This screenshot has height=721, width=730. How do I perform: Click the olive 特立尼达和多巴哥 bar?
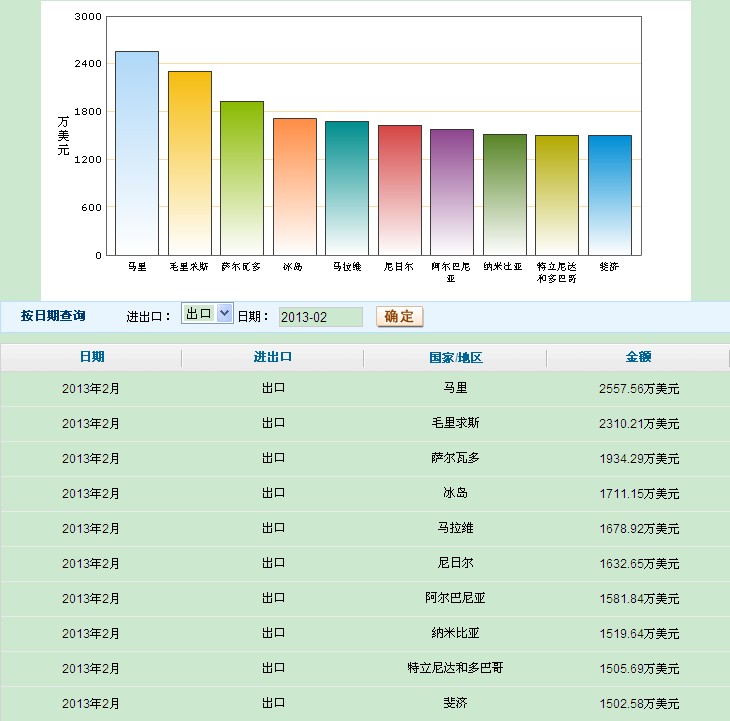(x=557, y=195)
